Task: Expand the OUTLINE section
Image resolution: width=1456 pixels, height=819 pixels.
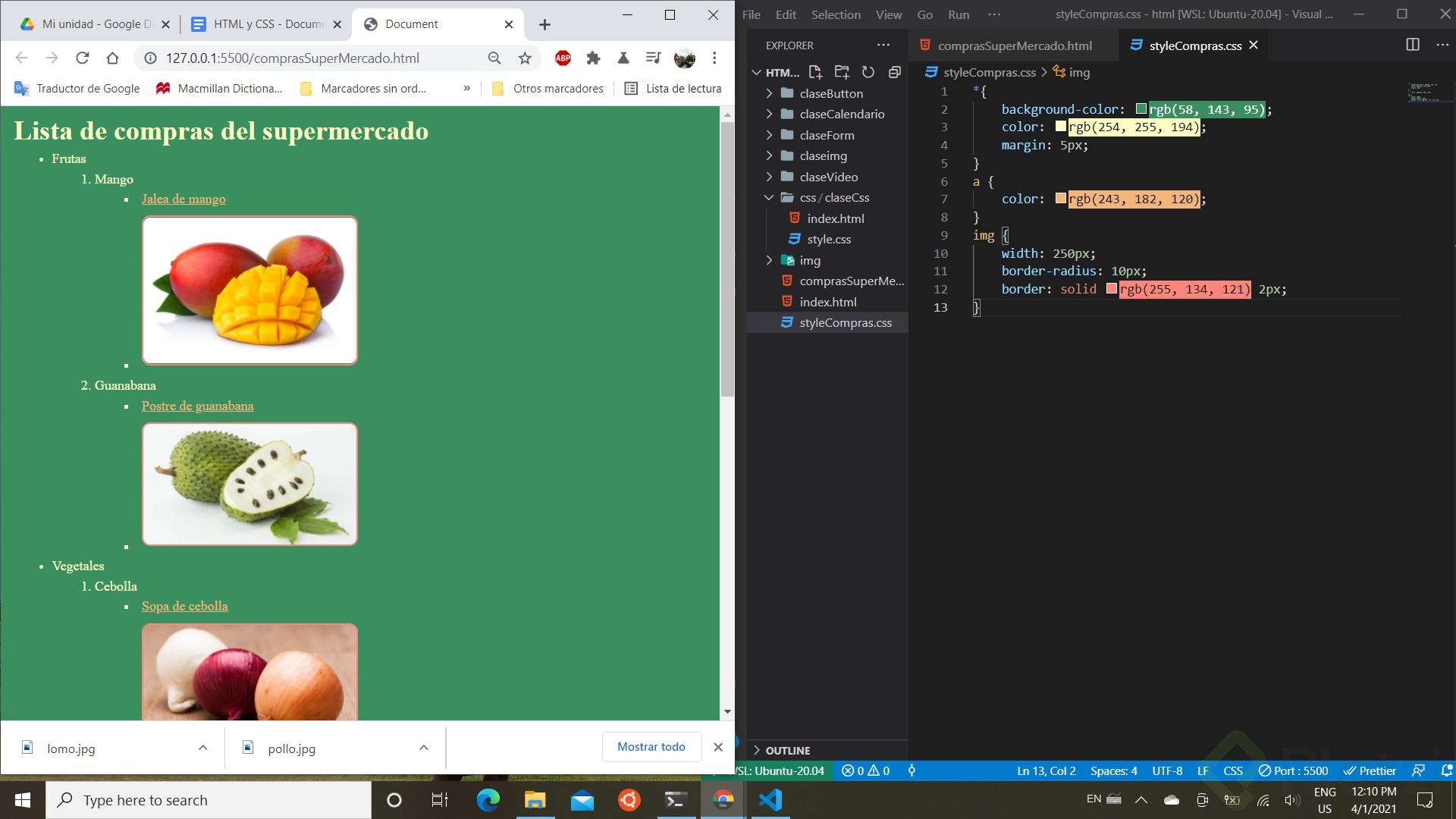Action: tap(787, 750)
